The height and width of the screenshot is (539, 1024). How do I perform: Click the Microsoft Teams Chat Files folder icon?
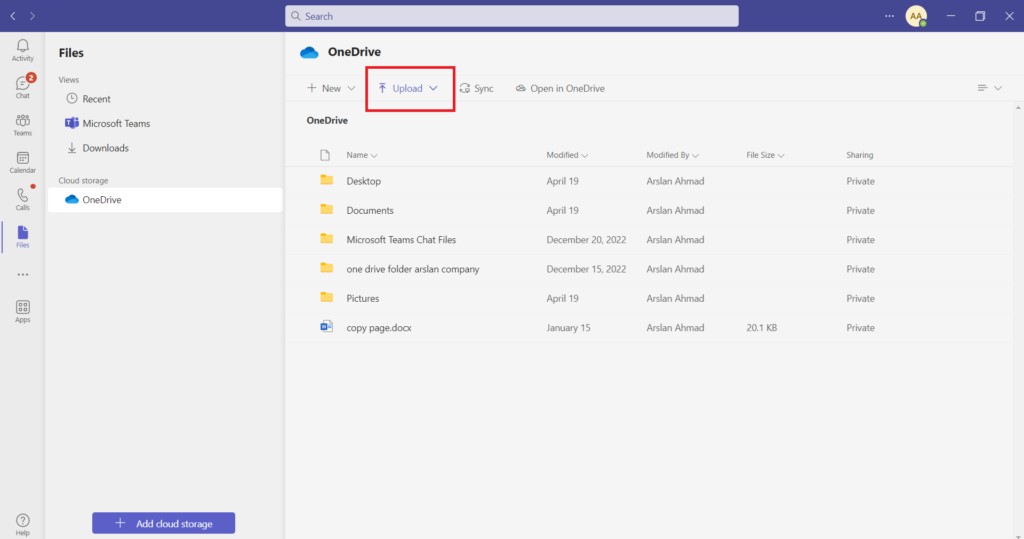(x=327, y=239)
